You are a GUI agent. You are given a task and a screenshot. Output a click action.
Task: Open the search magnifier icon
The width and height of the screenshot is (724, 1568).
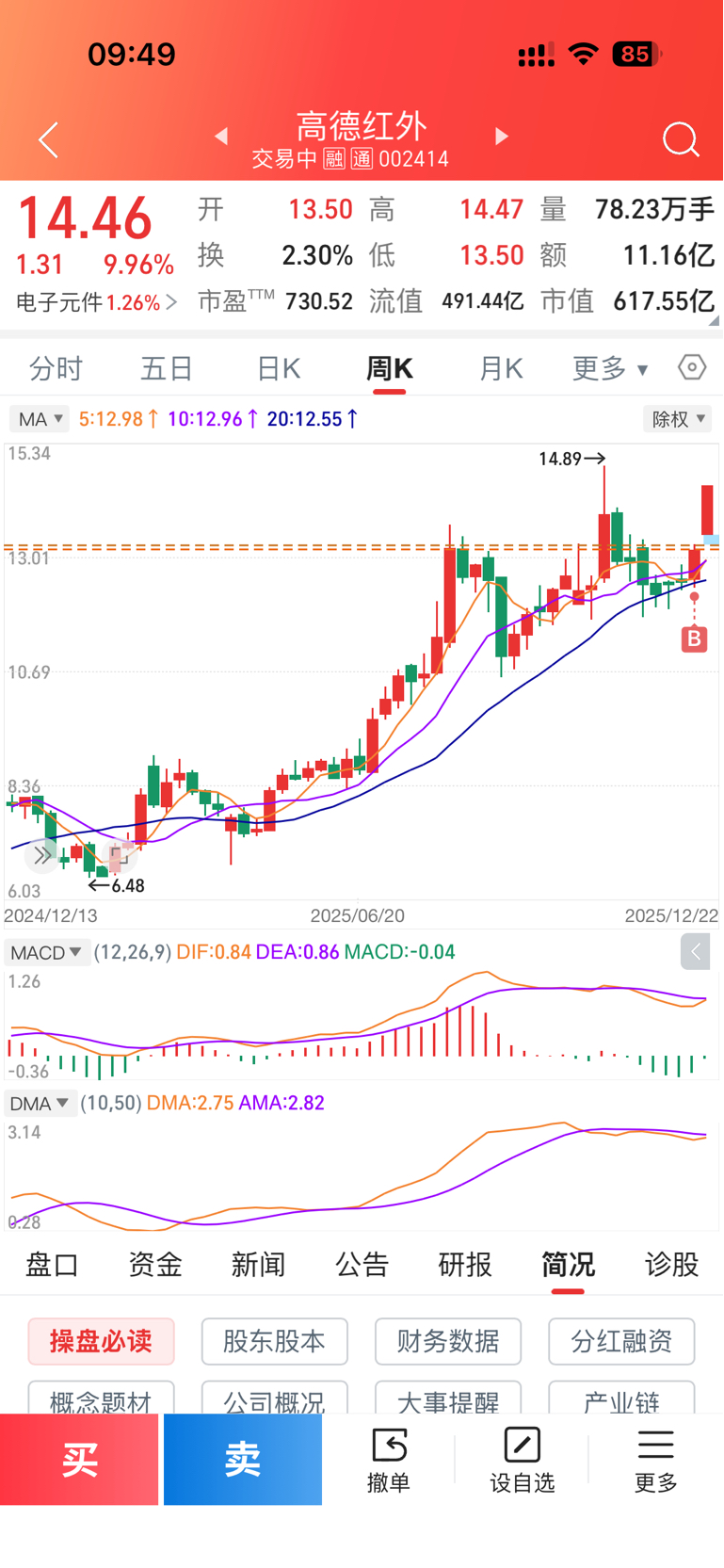681,139
